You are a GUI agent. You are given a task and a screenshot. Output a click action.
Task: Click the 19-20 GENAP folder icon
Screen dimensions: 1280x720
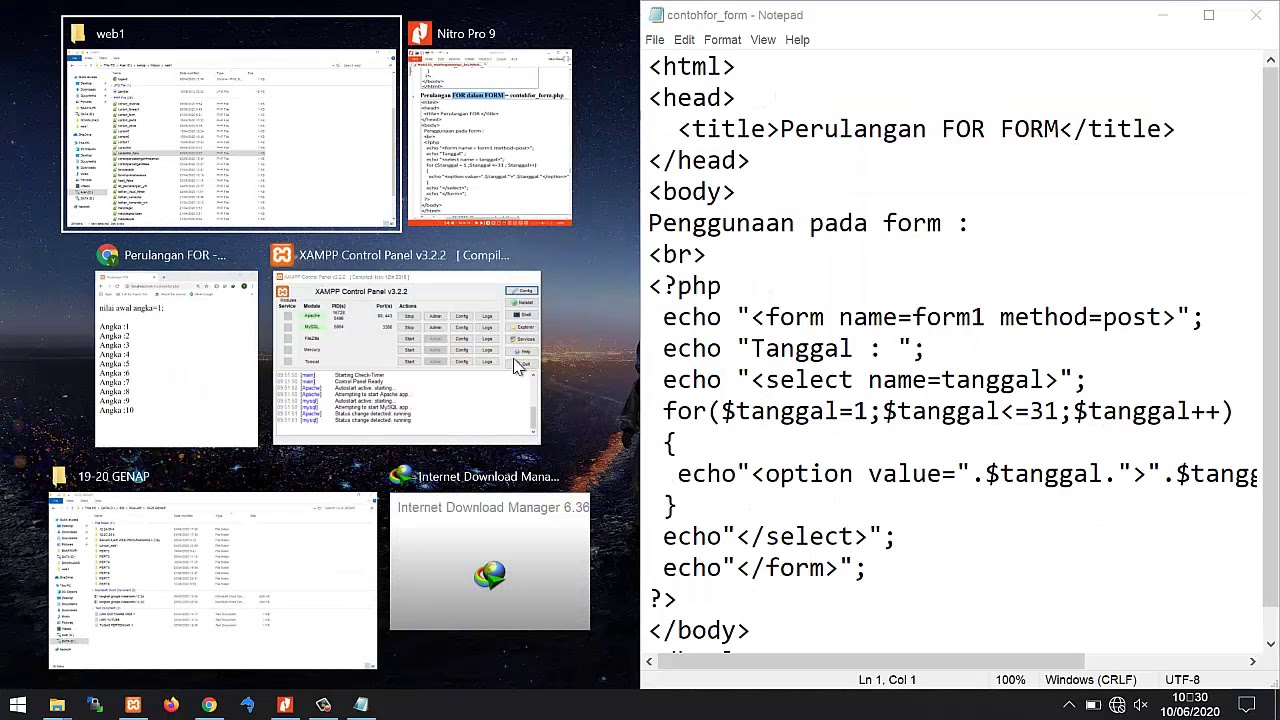pos(59,476)
